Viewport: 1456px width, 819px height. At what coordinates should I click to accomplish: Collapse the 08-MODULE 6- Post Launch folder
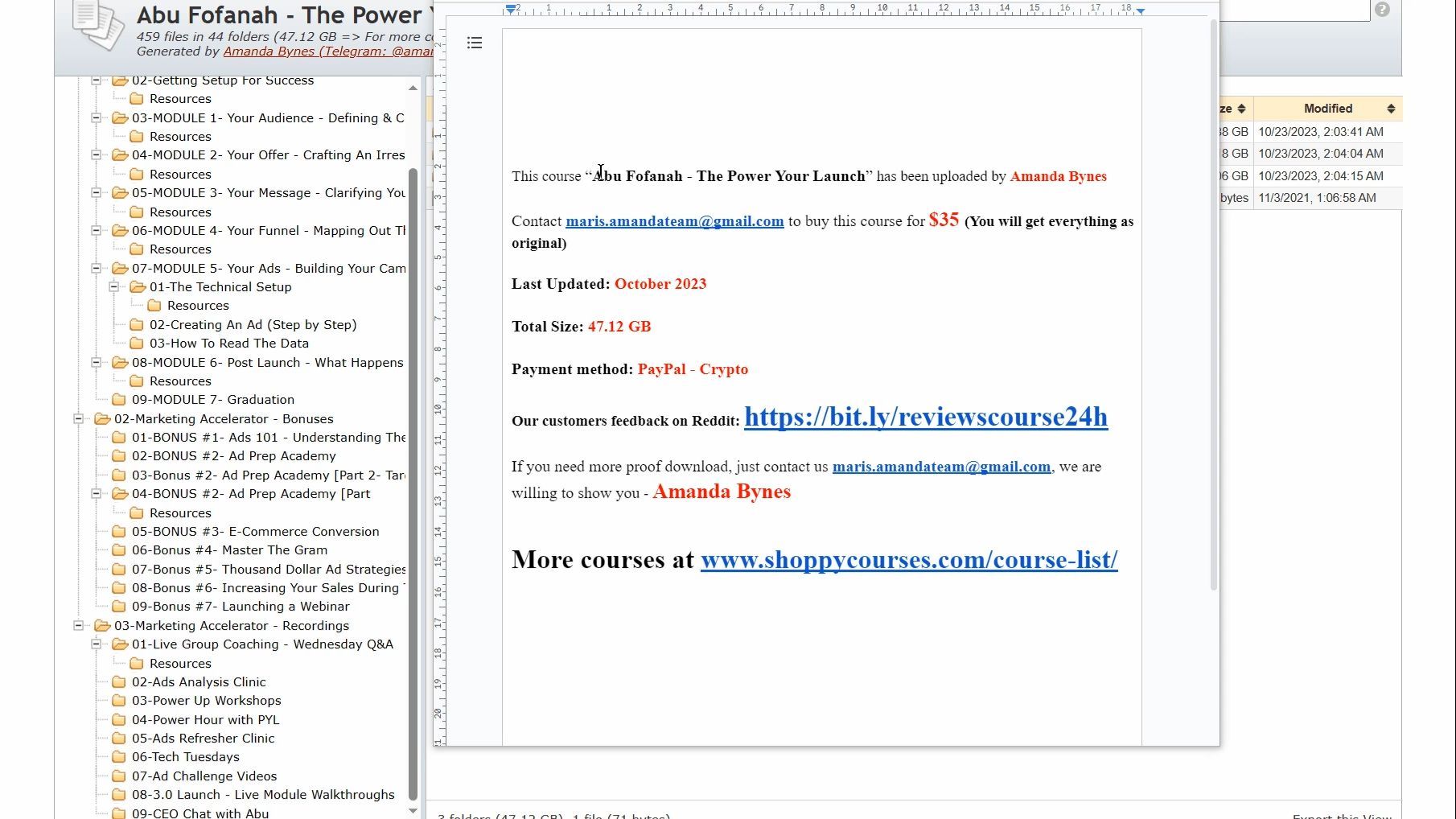pos(97,363)
